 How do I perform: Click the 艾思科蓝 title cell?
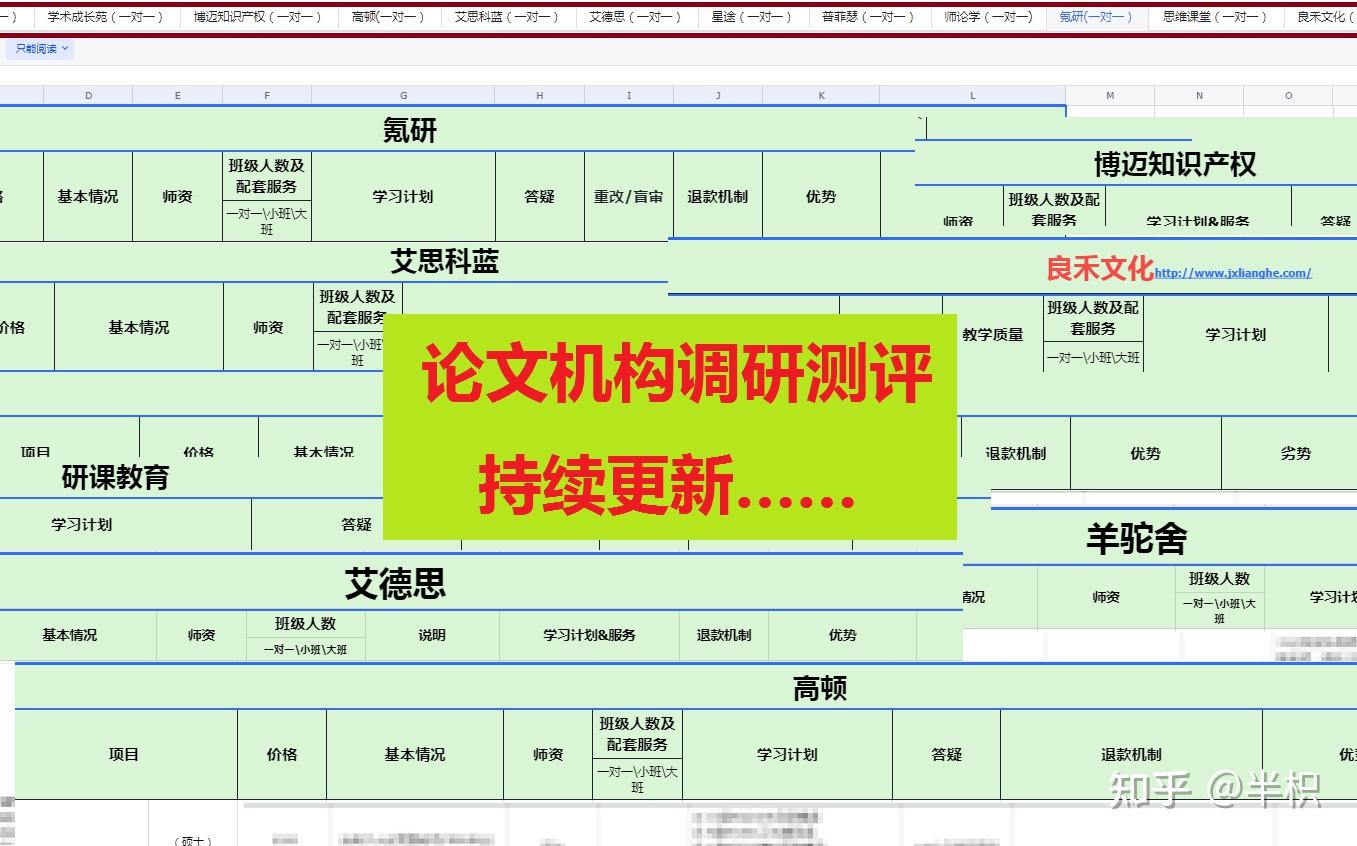tap(444, 262)
